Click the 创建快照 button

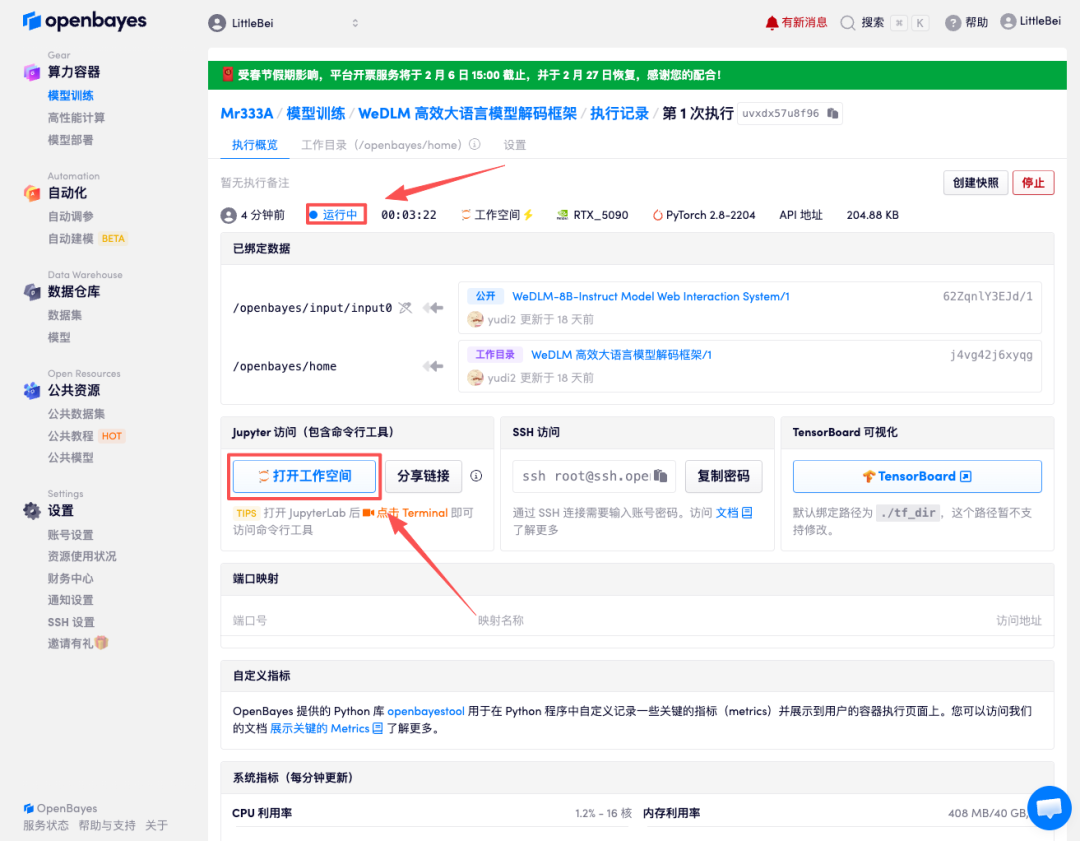point(975,183)
